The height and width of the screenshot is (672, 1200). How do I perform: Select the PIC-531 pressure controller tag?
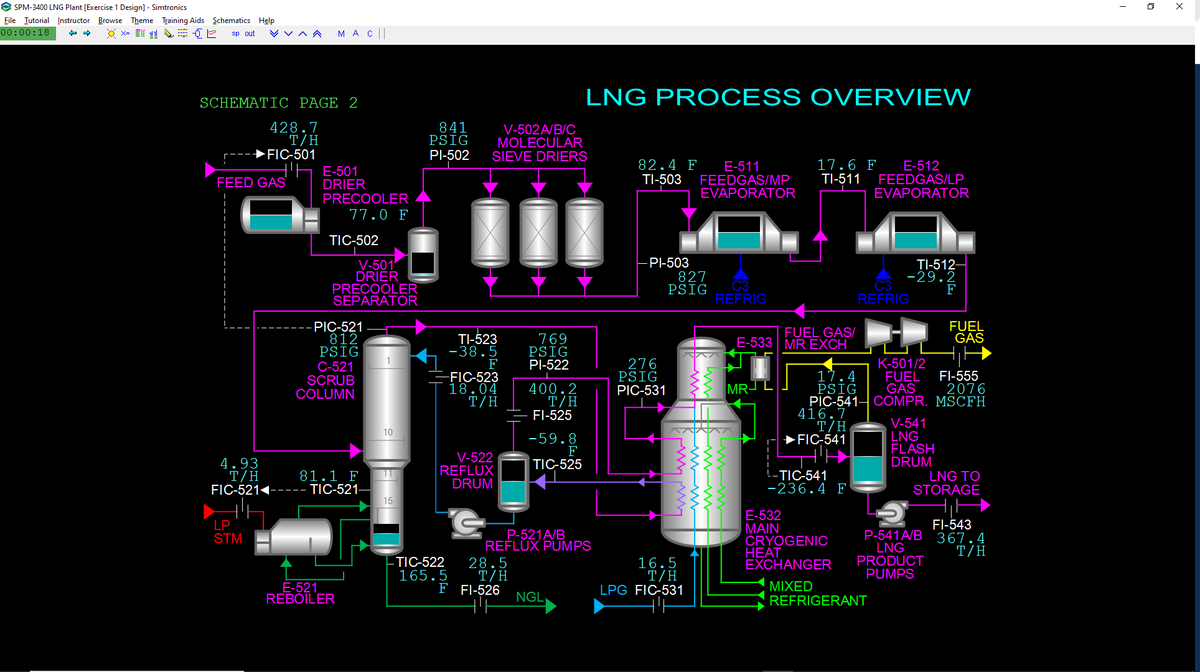pyautogui.click(x=641, y=390)
